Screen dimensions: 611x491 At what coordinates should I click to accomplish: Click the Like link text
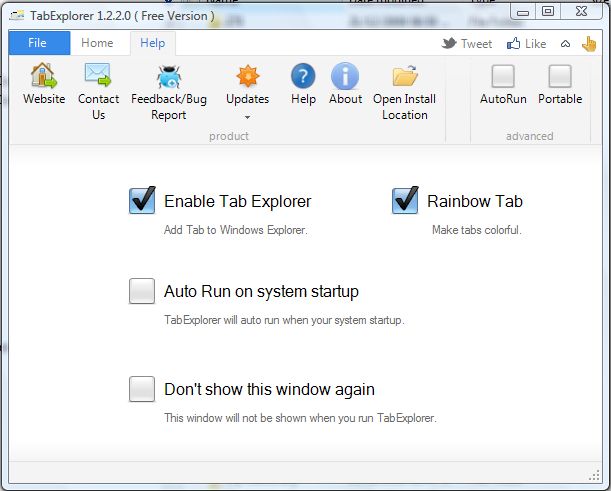[x=535, y=44]
